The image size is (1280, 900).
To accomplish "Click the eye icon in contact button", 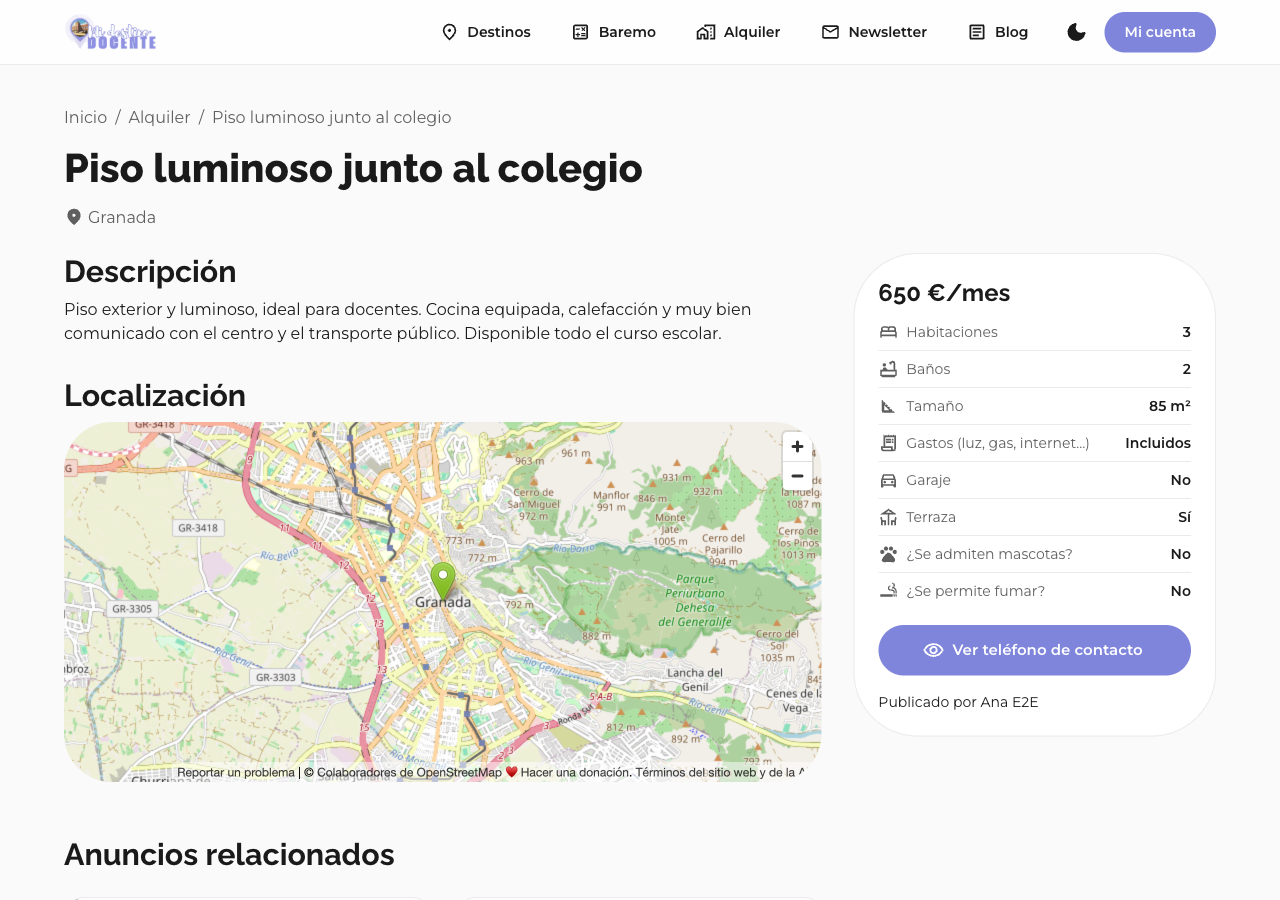I will 933,650.
